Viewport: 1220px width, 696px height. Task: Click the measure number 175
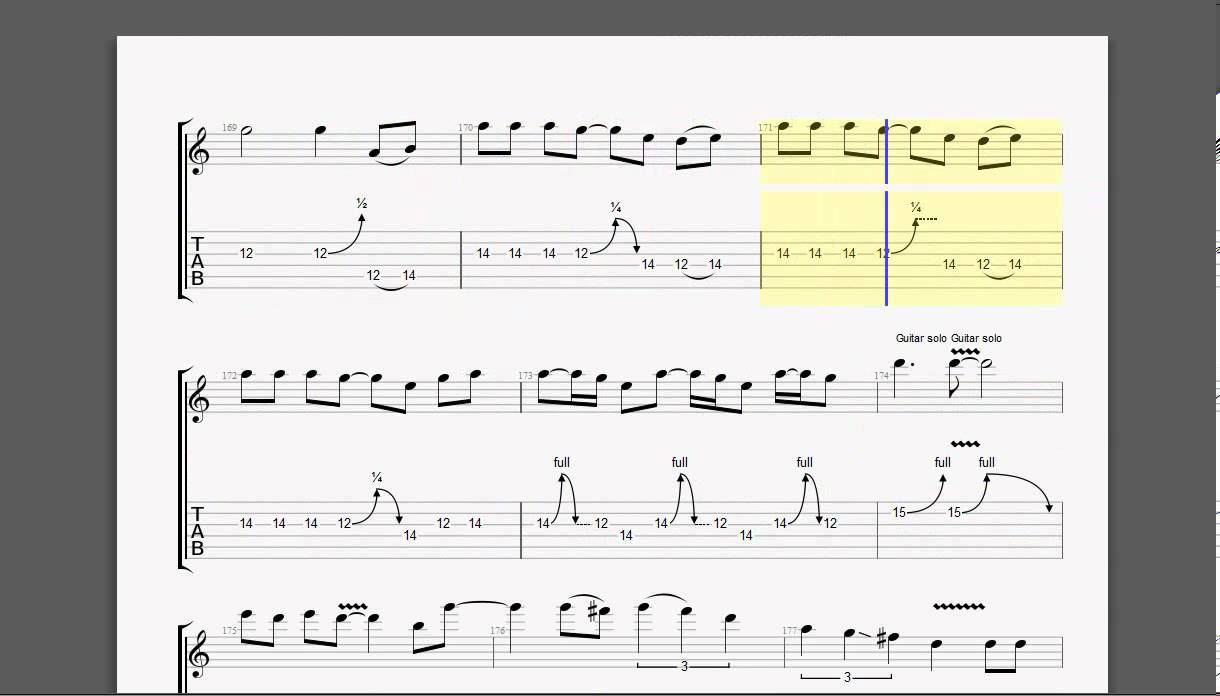pyautogui.click(x=229, y=631)
